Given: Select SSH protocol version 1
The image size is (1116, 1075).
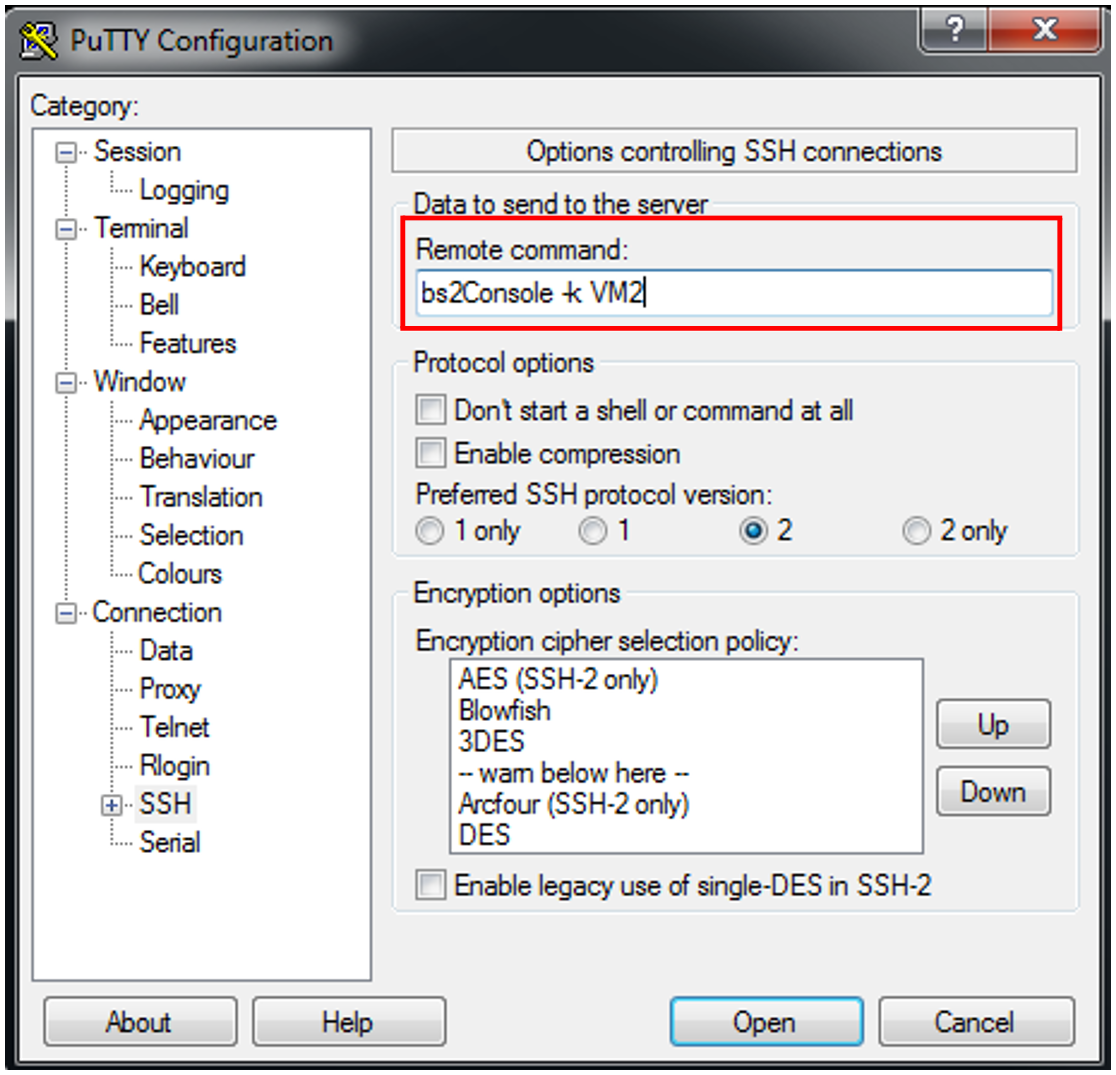Looking at the screenshot, I should click(x=593, y=531).
